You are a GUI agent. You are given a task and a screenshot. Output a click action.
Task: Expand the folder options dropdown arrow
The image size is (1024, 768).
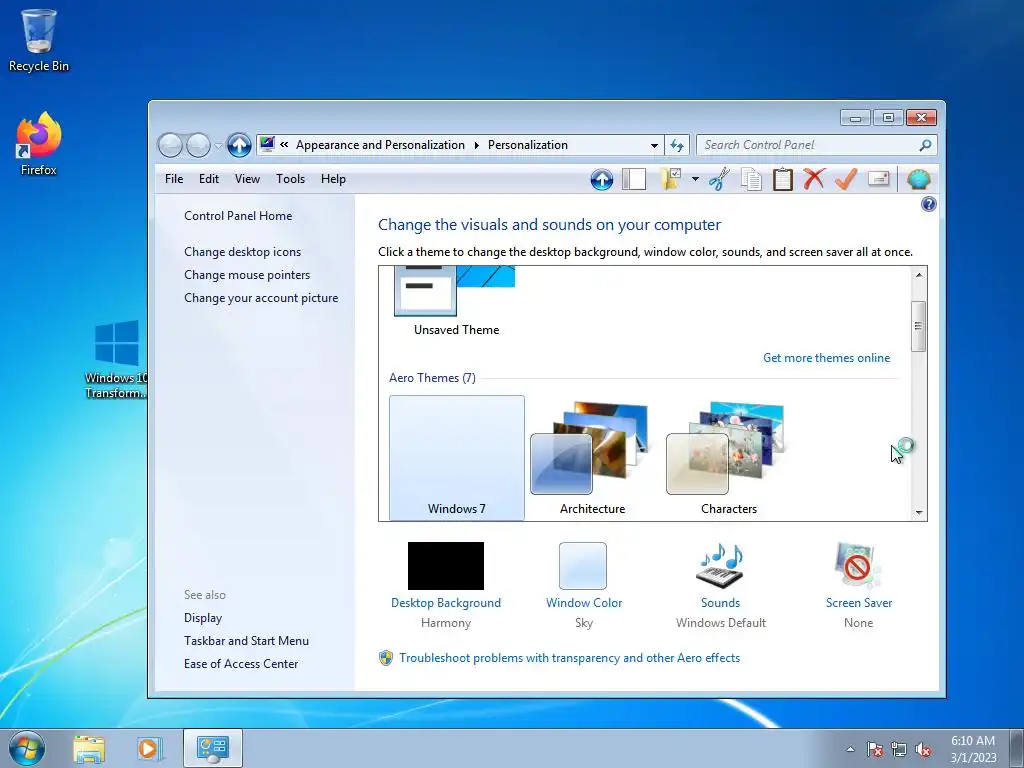coord(695,179)
